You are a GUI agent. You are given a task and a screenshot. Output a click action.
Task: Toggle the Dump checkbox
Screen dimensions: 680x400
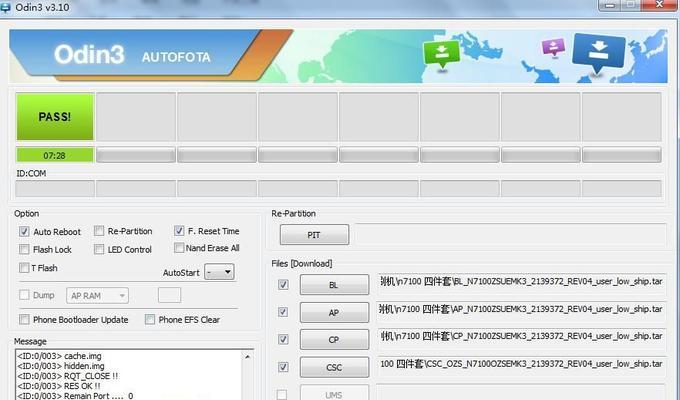coord(24,295)
